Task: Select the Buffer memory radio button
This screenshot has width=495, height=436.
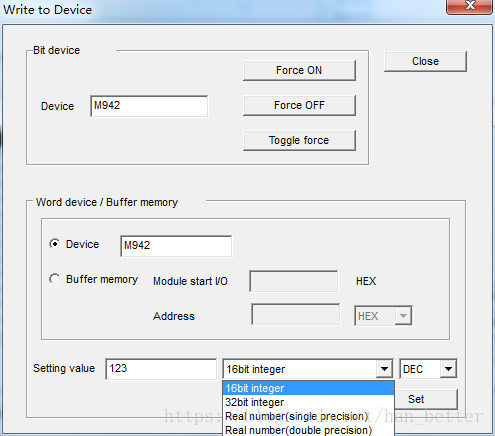Action: tap(55, 279)
